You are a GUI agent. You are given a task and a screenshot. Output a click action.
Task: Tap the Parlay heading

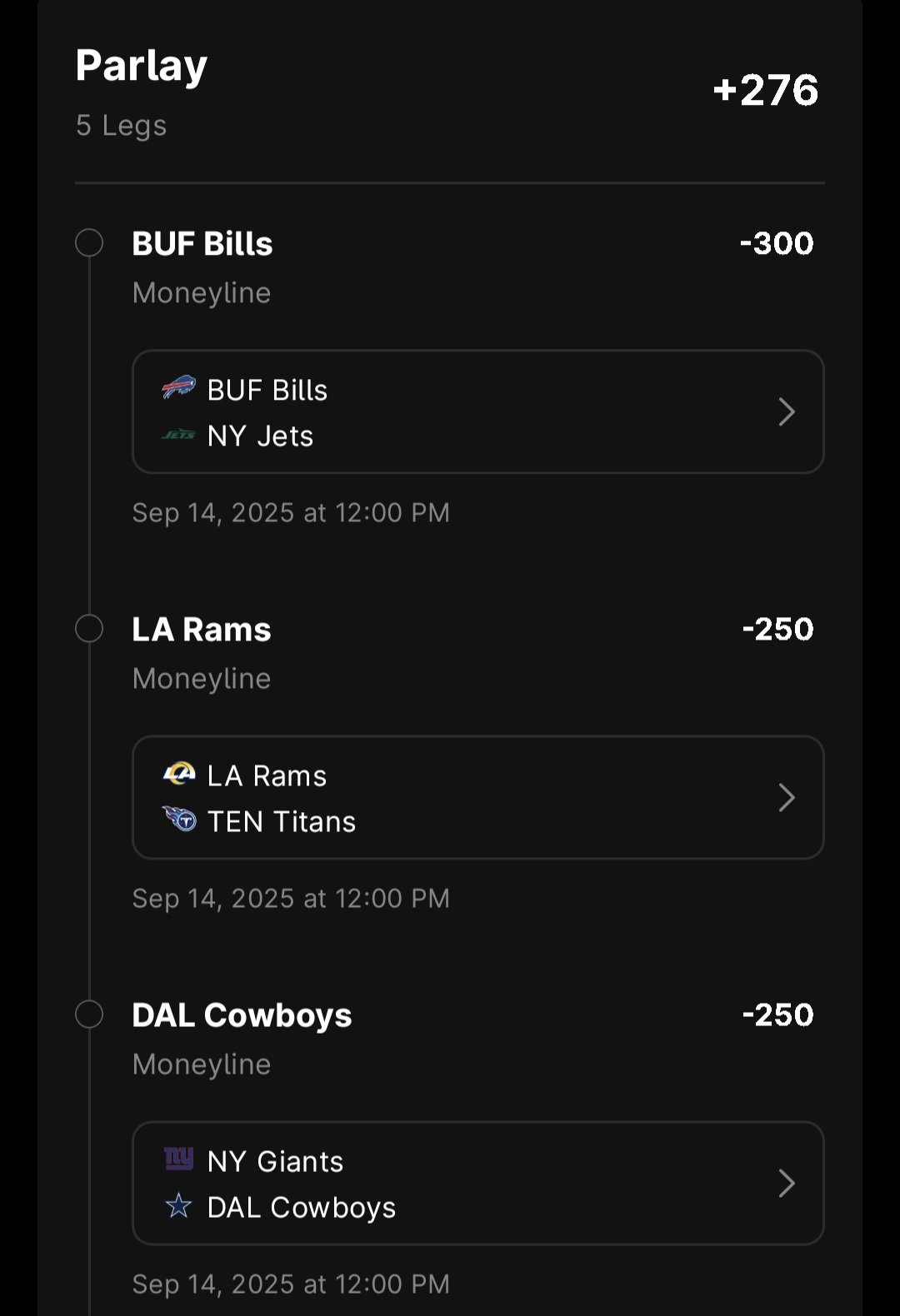pyautogui.click(x=142, y=67)
